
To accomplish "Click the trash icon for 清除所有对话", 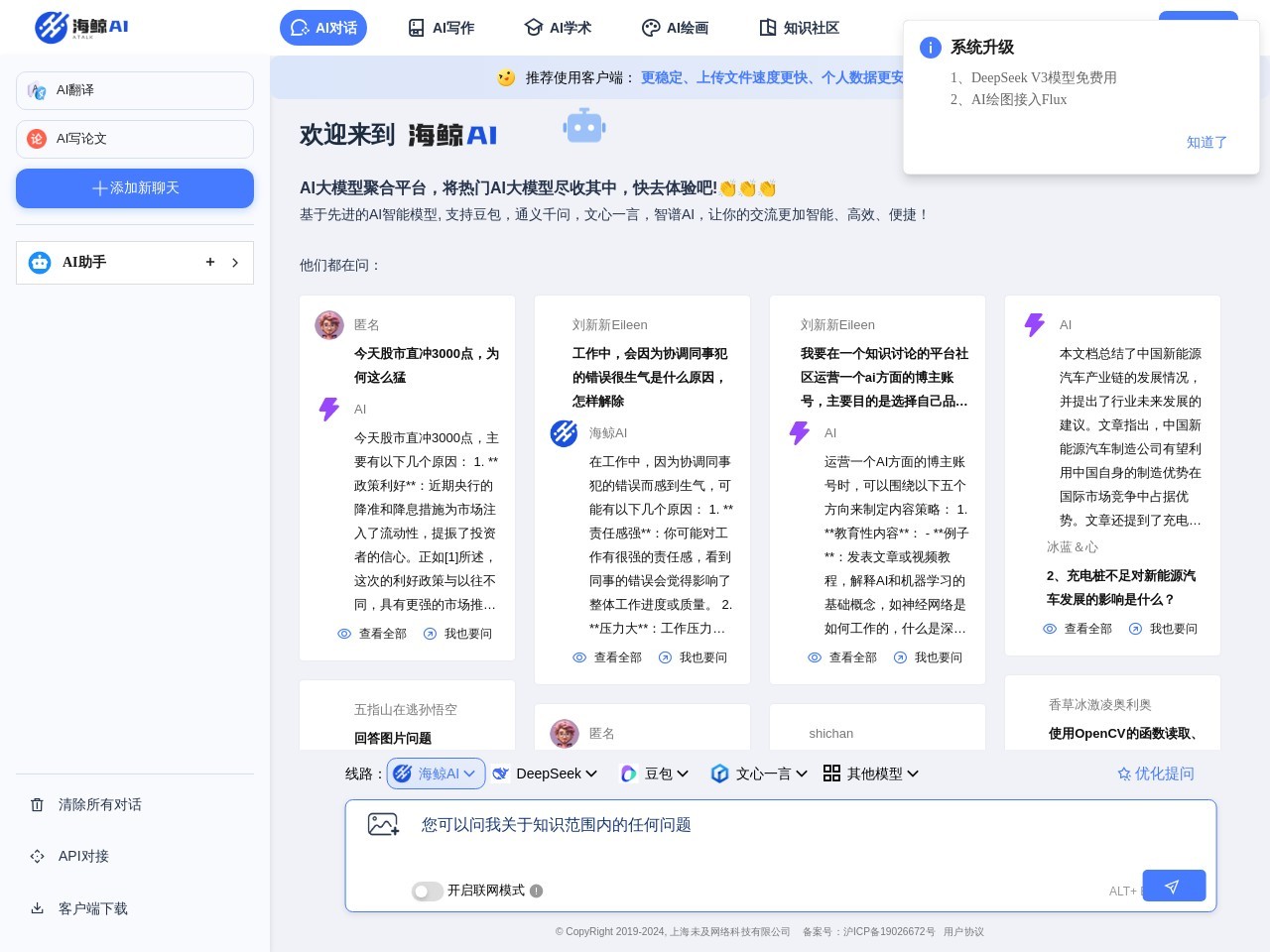I will [x=38, y=804].
